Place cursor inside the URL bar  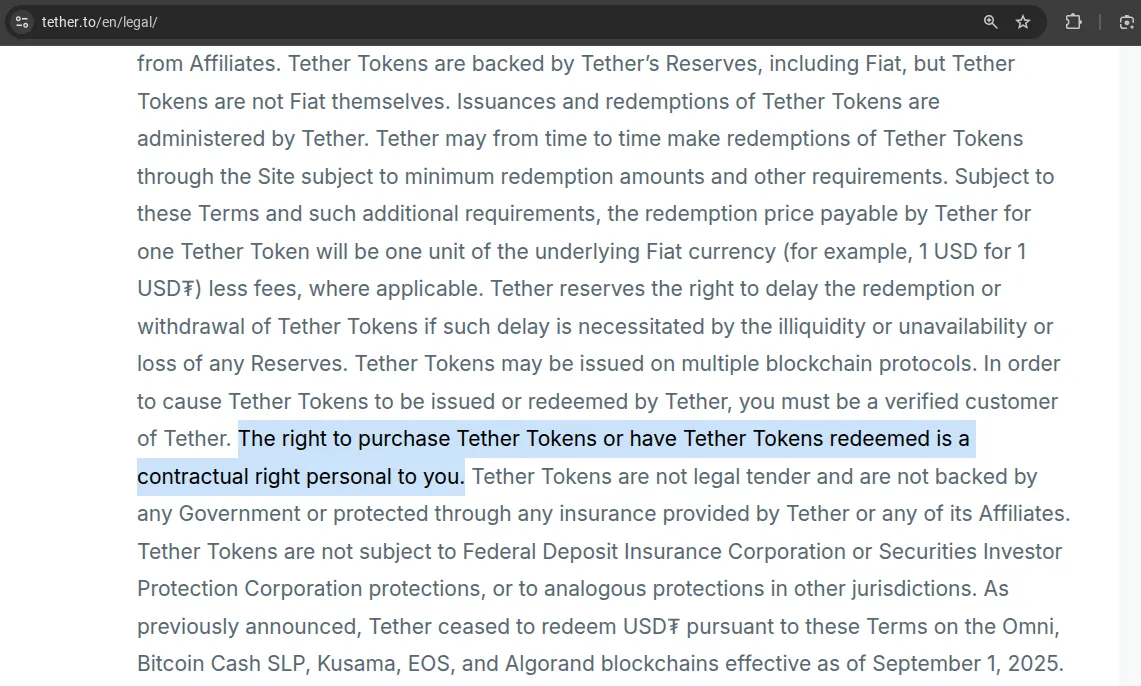pyautogui.click(x=400, y=21)
